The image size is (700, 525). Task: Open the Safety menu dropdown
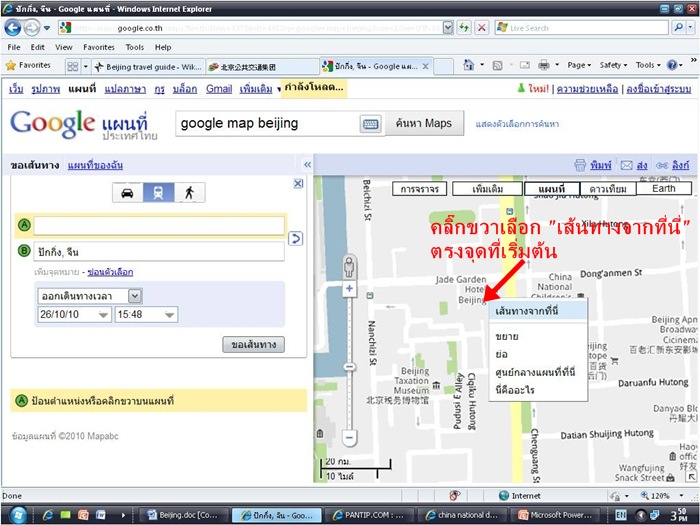point(613,65)
